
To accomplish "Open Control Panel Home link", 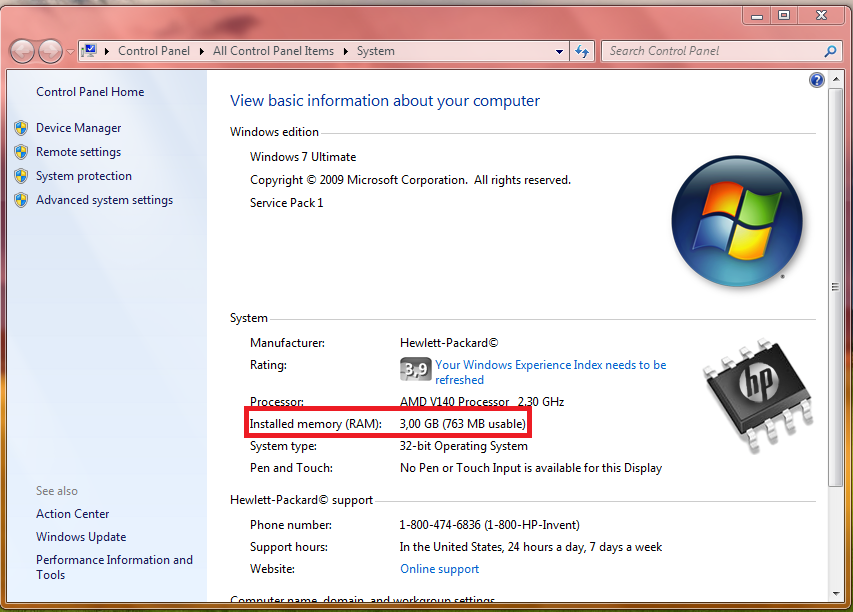I will point(90,92).
